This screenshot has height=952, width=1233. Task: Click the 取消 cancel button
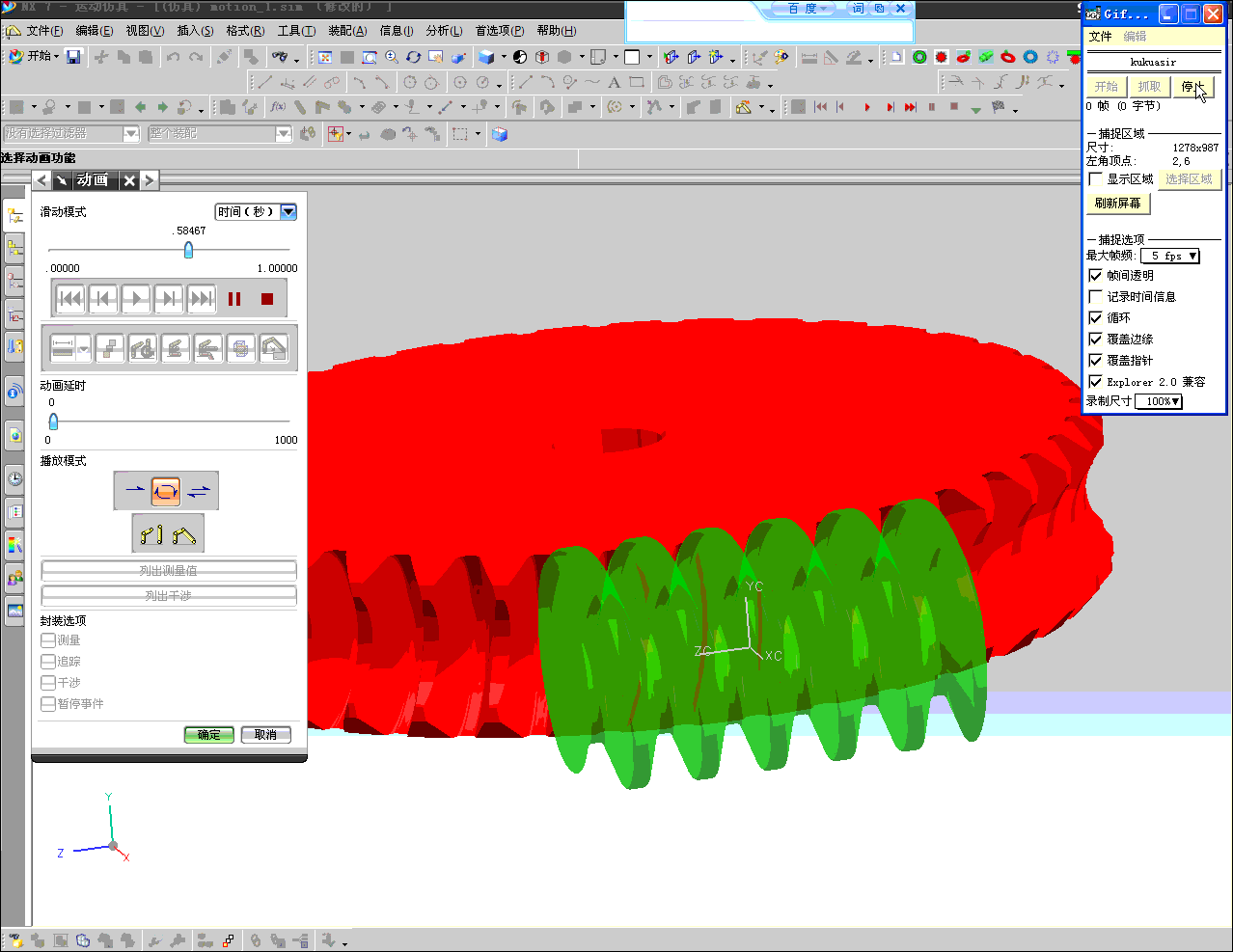(x=266, y=735)
